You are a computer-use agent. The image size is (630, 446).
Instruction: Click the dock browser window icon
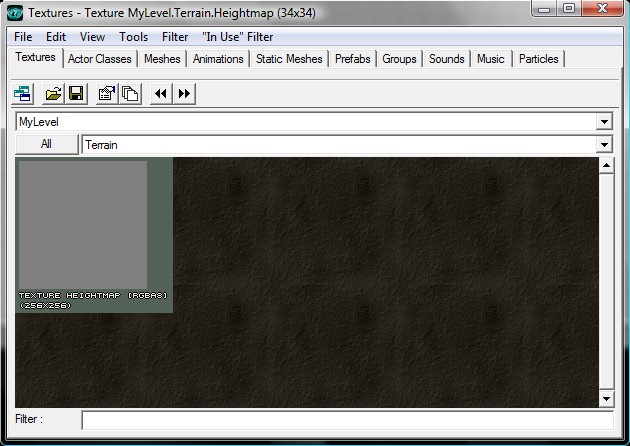pos(23,94)
